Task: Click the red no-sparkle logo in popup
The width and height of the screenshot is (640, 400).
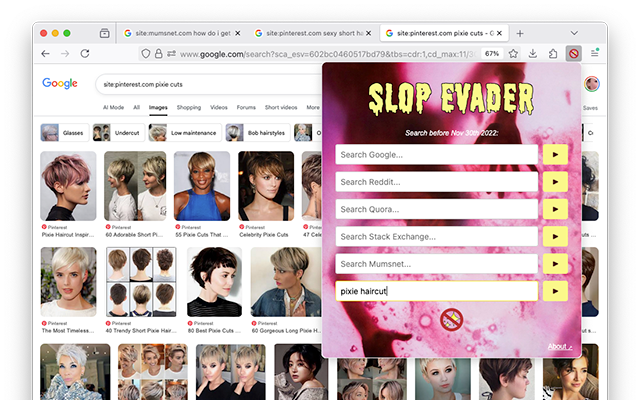Action: [x=451, y=320]
